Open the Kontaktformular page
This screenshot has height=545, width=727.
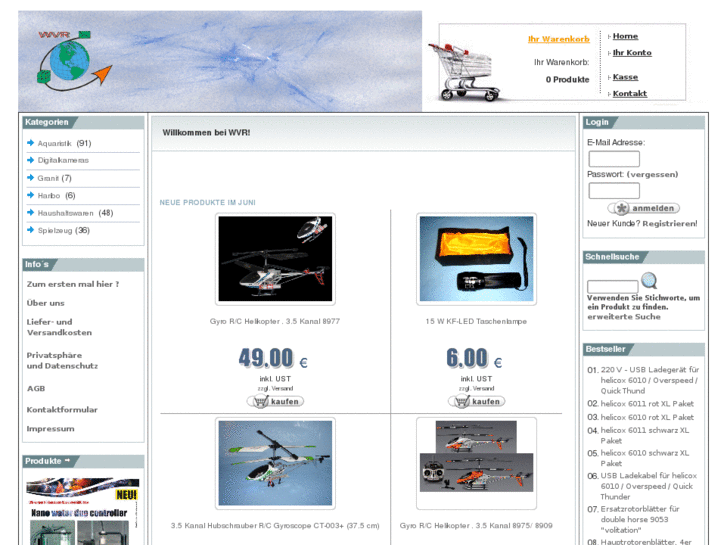pos(62,410)
